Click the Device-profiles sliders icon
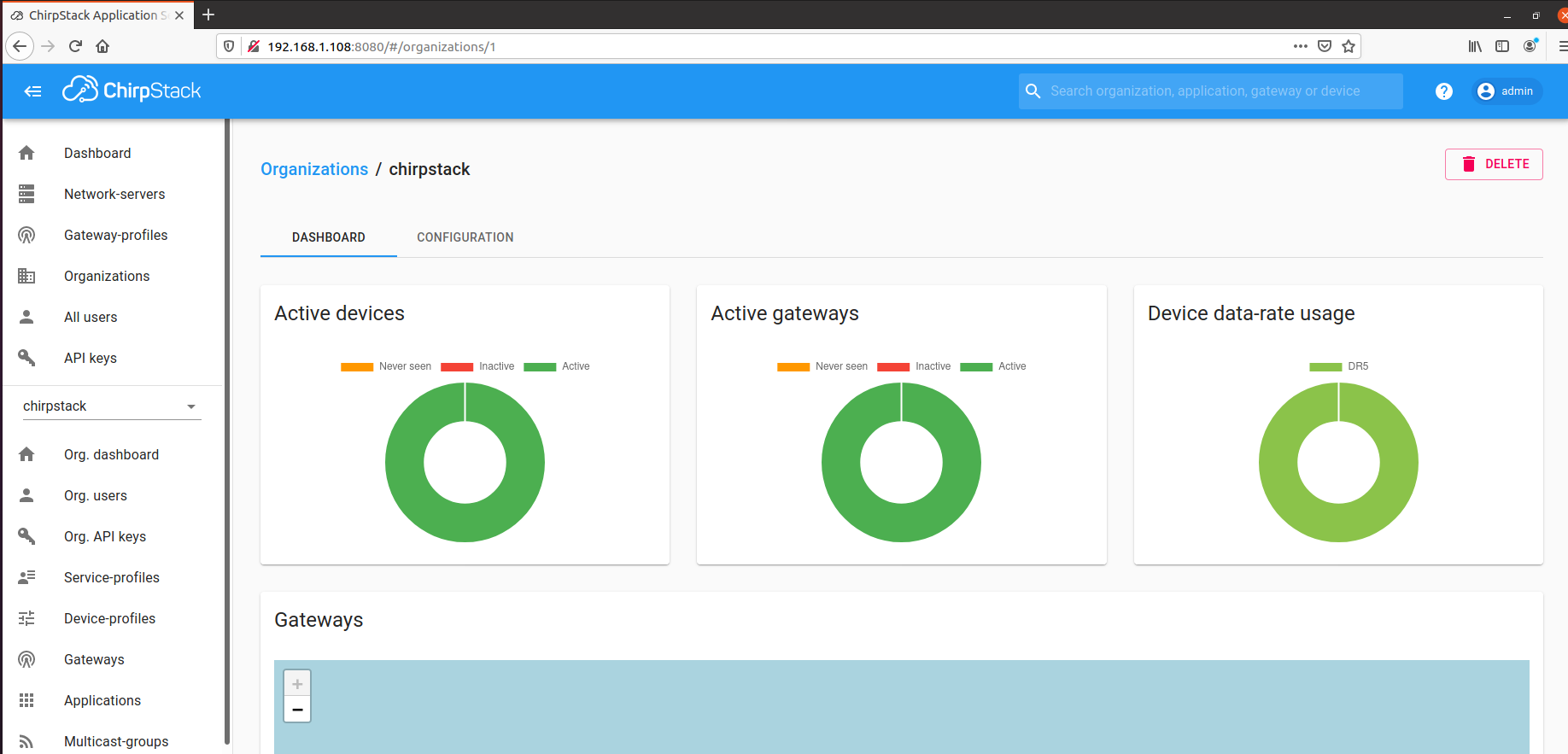Screen dimensions: 1568x754 tap(26, 619)
